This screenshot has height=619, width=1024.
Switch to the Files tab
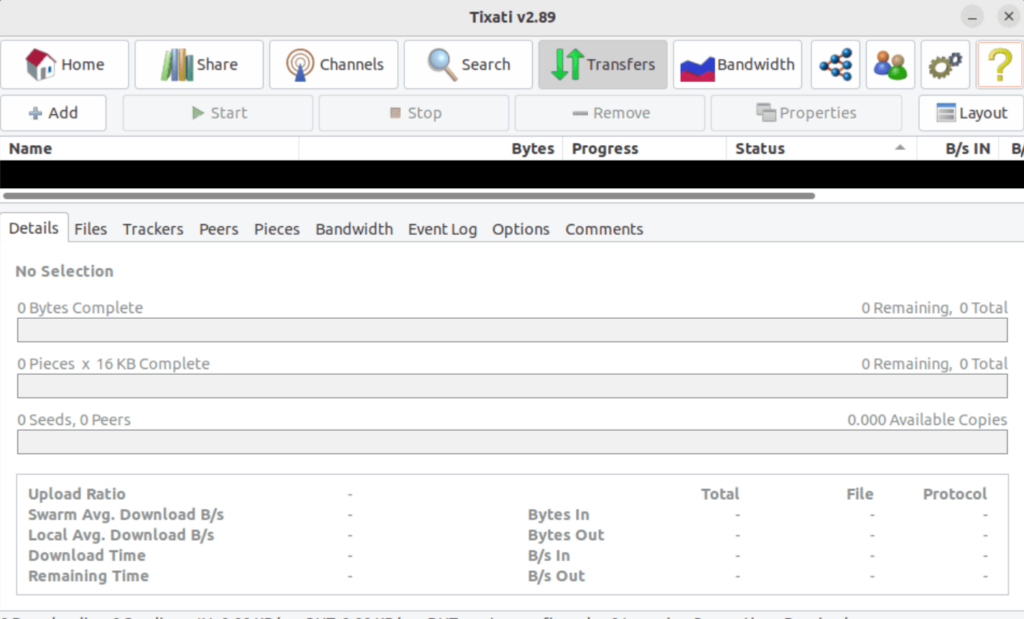click(x=90, y=229)
